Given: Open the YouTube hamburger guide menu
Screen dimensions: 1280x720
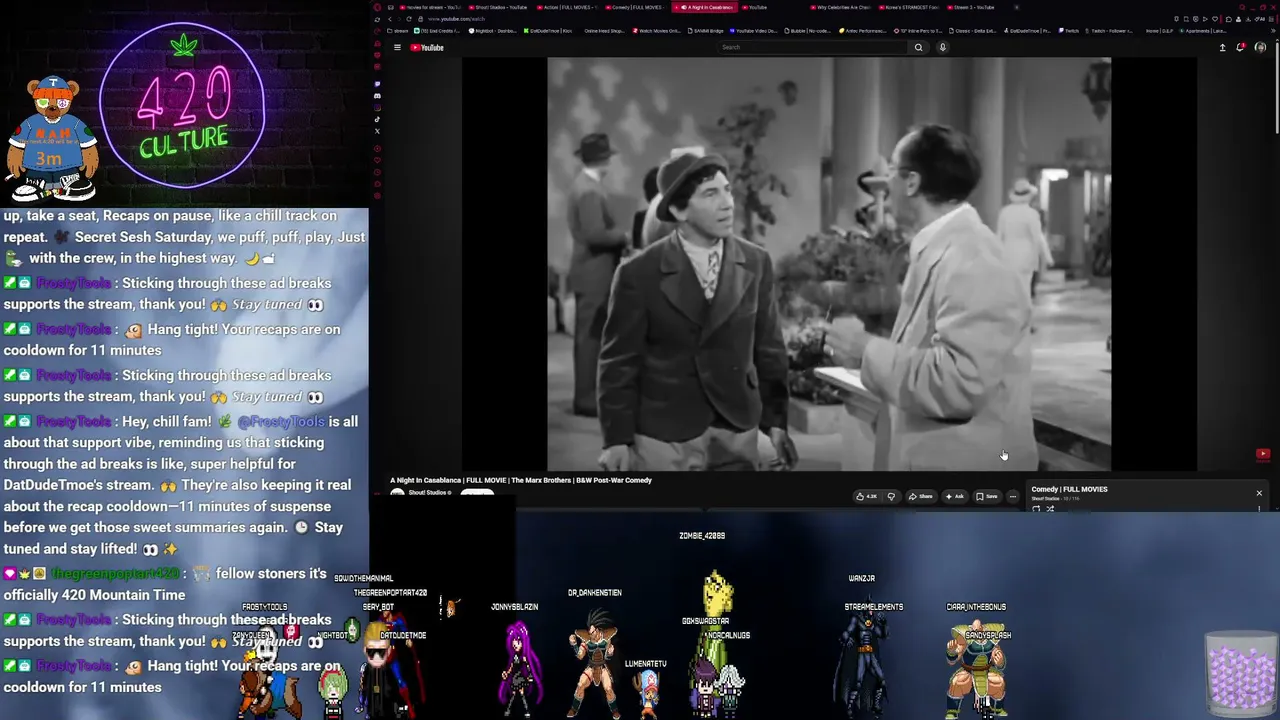Looking at the screenshot, I should pyautogui.click(x=397, y=47).
